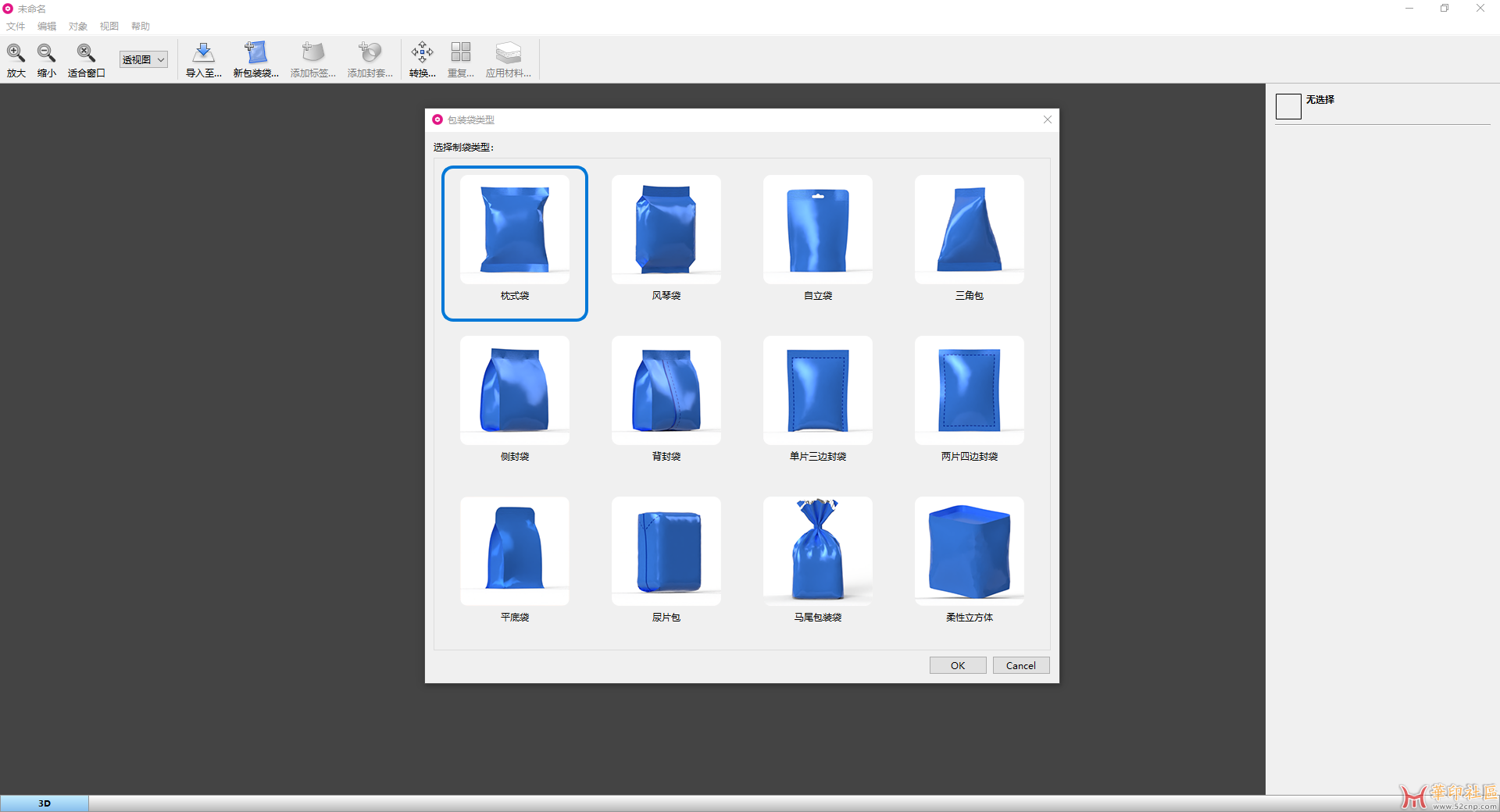
Task: Open the 对象 menu
Action: (x=77, y=26)
